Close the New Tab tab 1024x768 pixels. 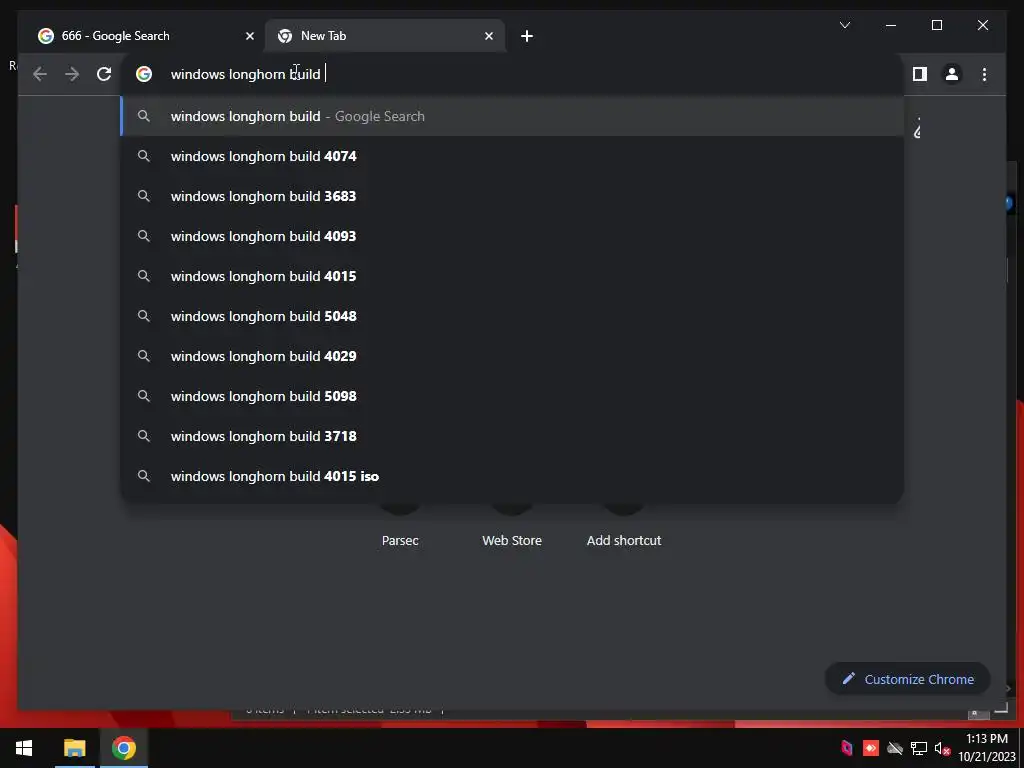point(488,36)
